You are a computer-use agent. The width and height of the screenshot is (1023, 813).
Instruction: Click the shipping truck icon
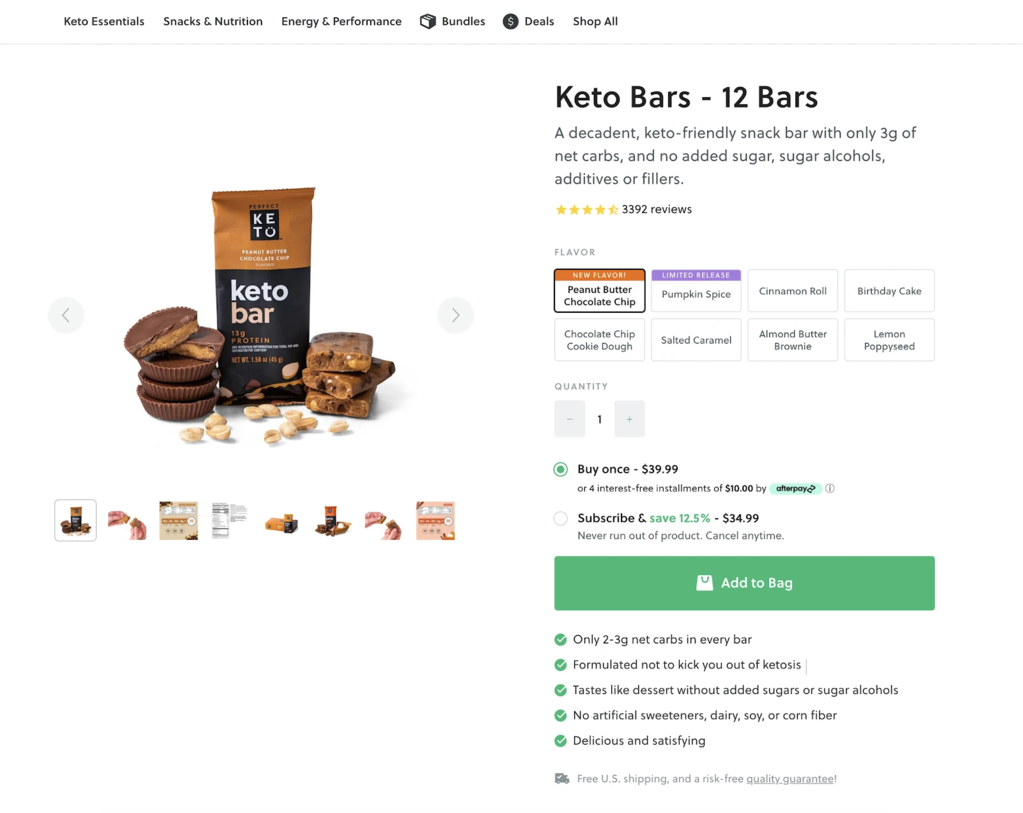561,778
